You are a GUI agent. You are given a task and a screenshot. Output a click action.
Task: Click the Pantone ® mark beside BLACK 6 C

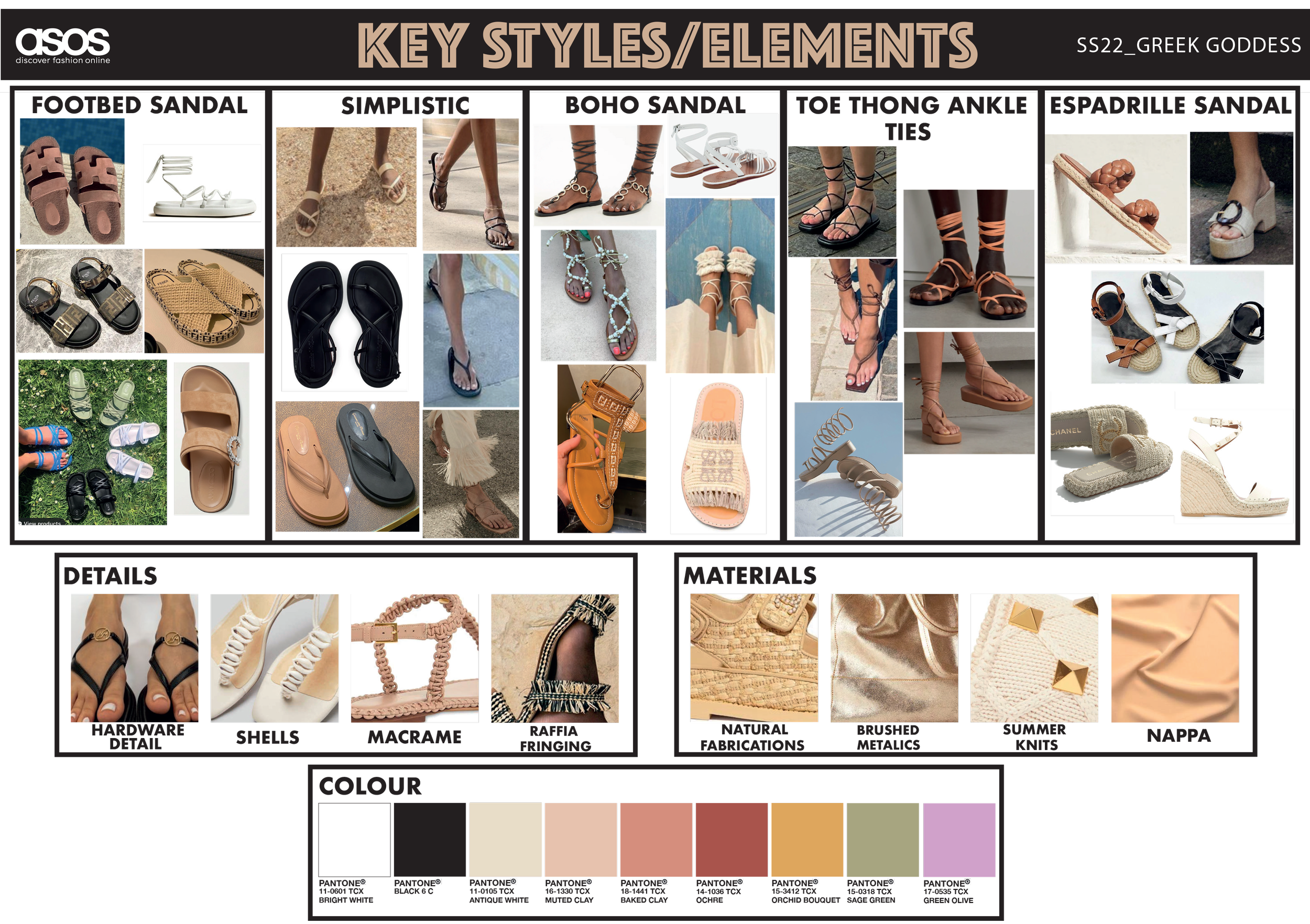(x=438, y=881)
